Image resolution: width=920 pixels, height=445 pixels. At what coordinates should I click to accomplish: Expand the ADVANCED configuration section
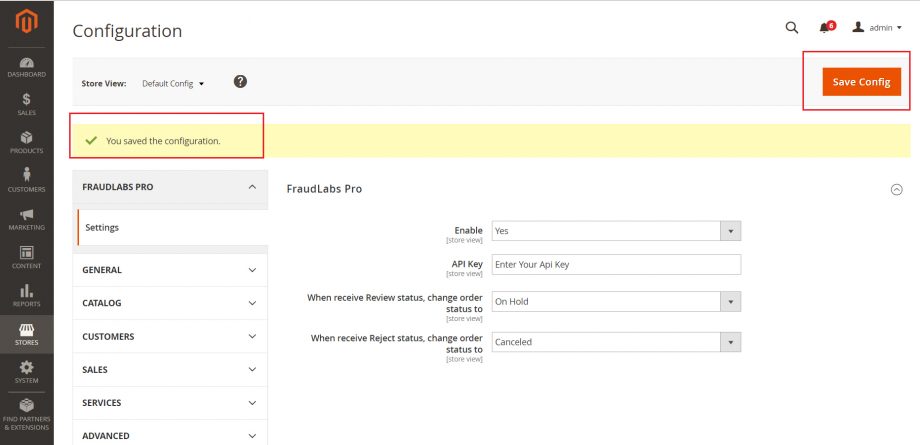pos(170,436)
